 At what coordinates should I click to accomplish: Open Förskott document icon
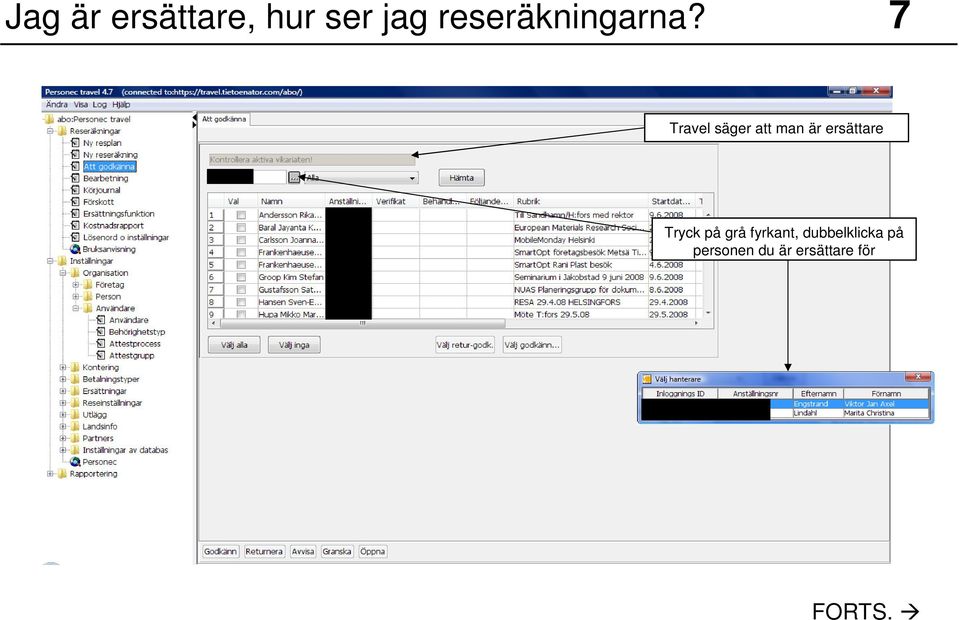[x=75, y=202]
